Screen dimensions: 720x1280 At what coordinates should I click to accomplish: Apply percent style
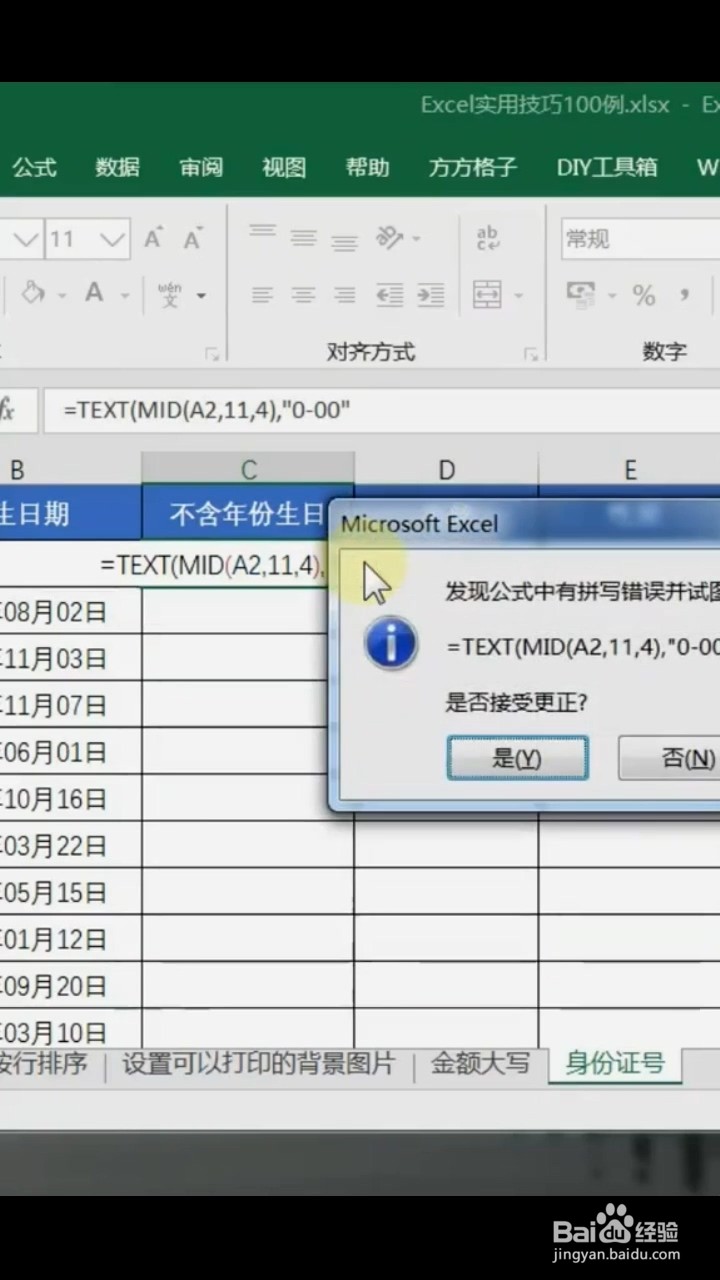(x=643, y=295)
